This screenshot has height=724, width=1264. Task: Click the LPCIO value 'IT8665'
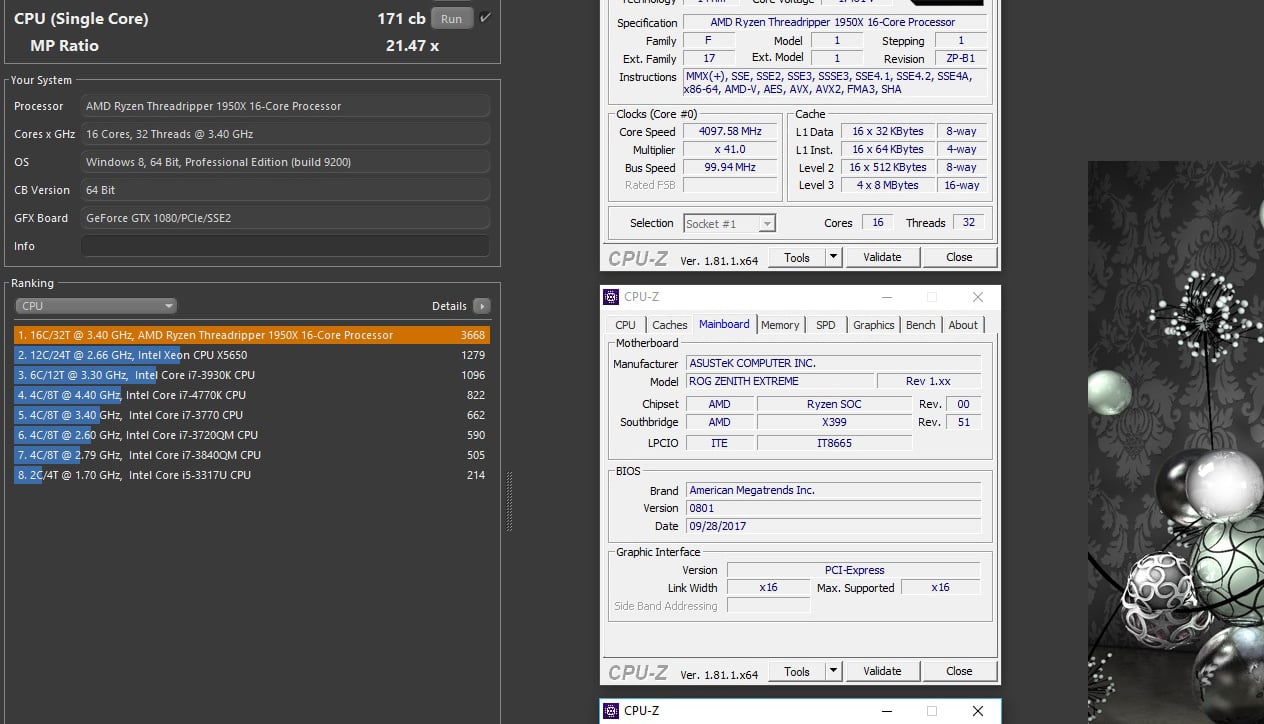[x=834, y=443]
